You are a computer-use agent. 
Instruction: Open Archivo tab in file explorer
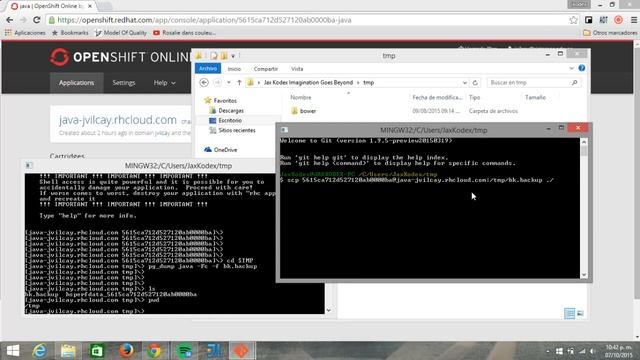(208, 69)
